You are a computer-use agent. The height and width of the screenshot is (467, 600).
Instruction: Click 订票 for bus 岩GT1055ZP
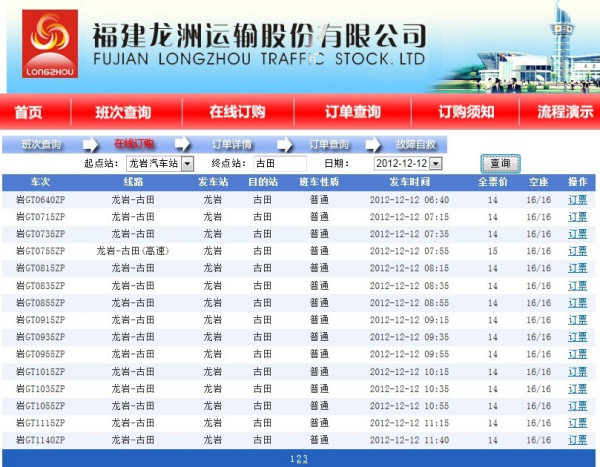(577, 406)
